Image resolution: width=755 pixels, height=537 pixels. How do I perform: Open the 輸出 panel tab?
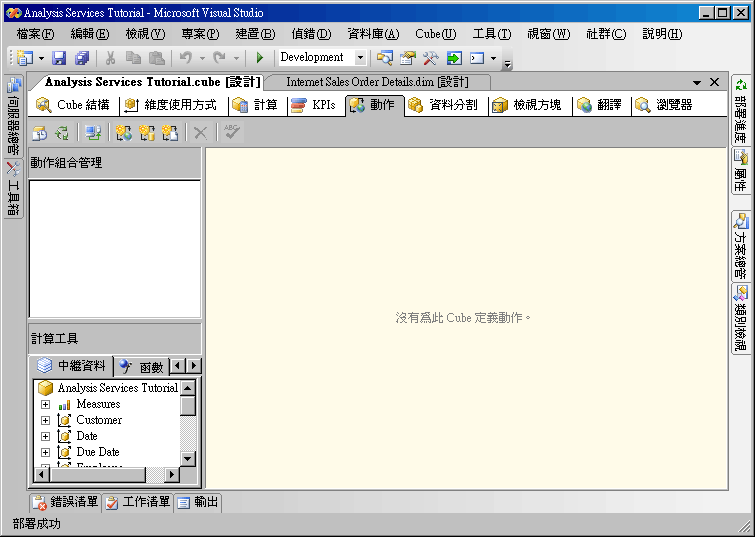(x=198, y=502)
